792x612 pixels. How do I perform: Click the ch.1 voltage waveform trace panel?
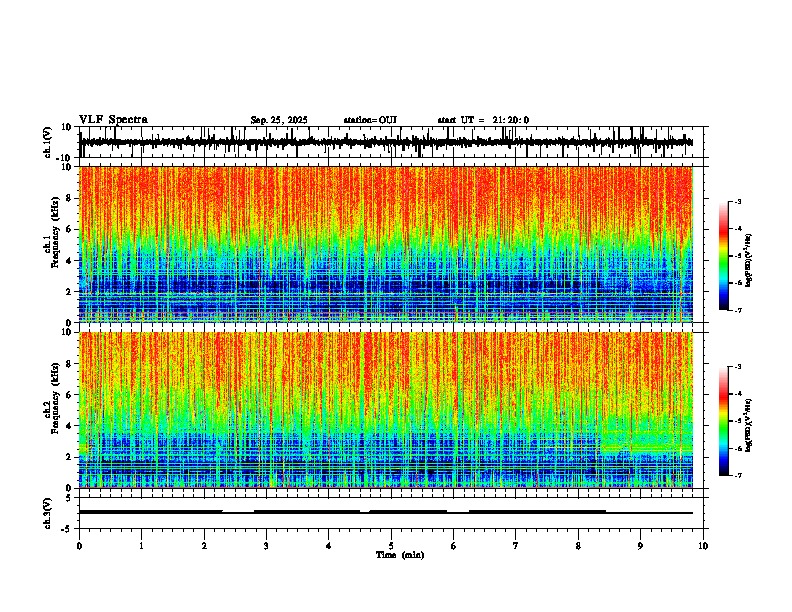[391, 142]
